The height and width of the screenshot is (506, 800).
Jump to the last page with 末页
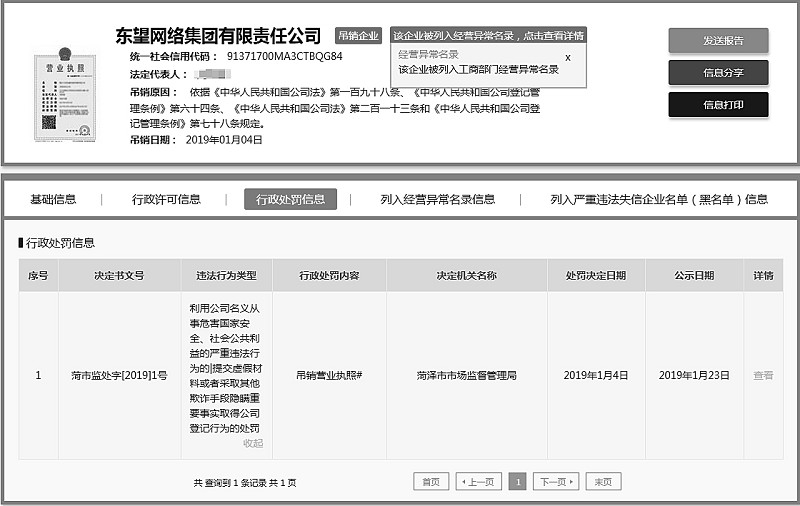coord(604,482)
